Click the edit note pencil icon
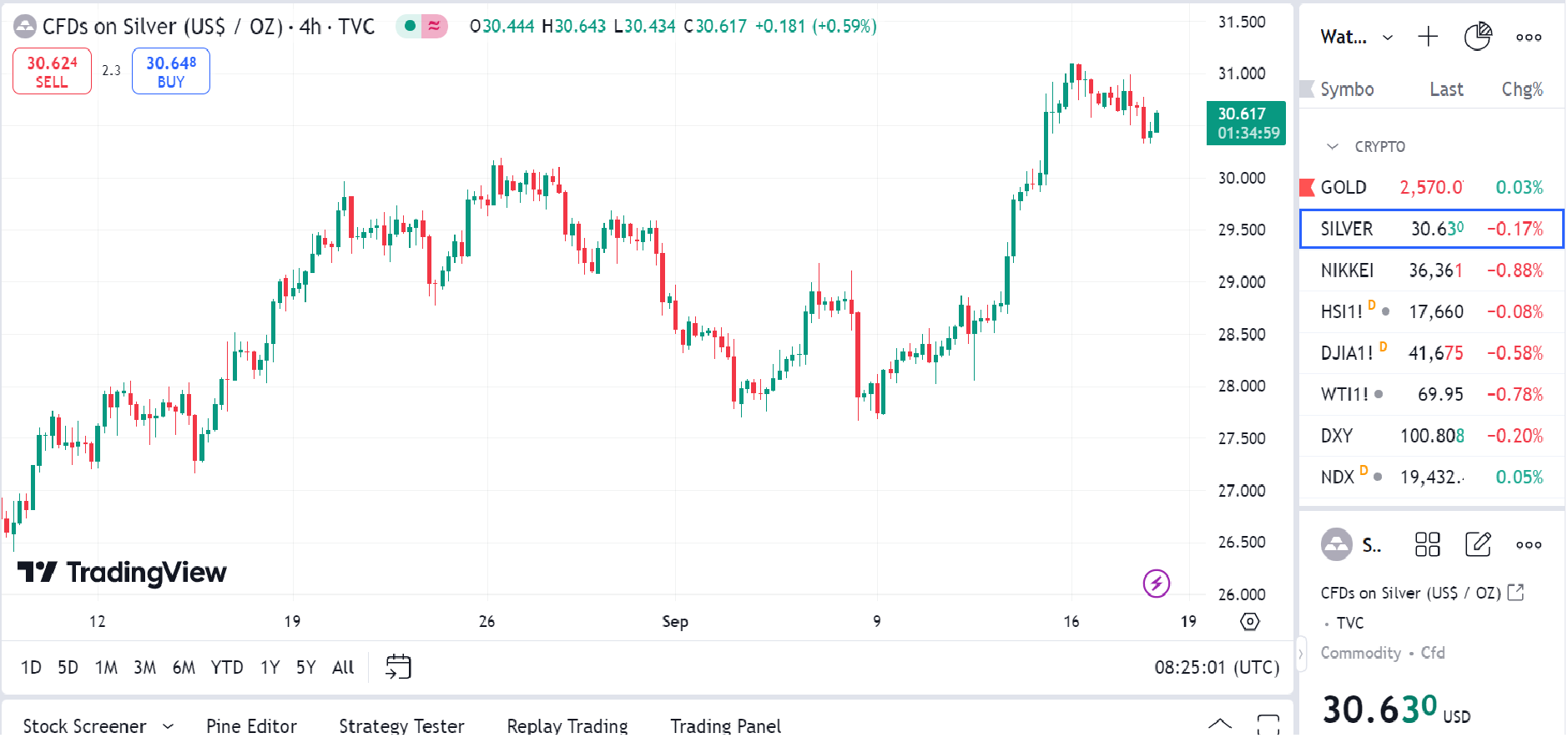Screen dimensions: 1568x738 click(x=1478, y=544)
